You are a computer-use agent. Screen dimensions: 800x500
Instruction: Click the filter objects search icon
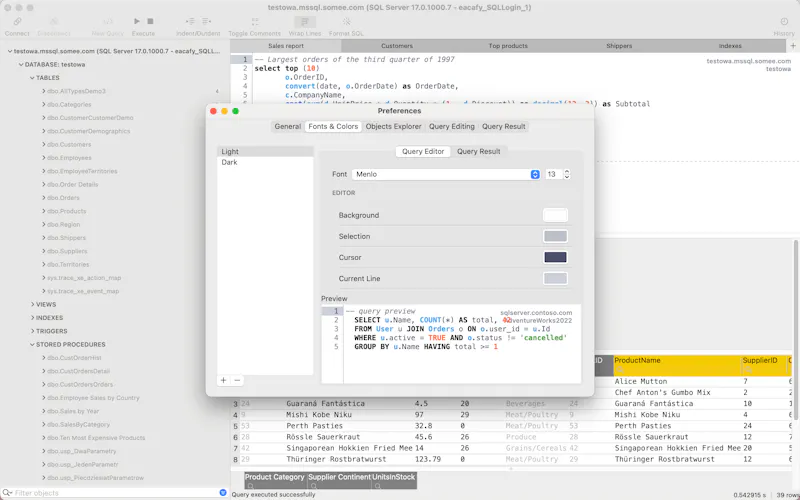pos(7,493)
